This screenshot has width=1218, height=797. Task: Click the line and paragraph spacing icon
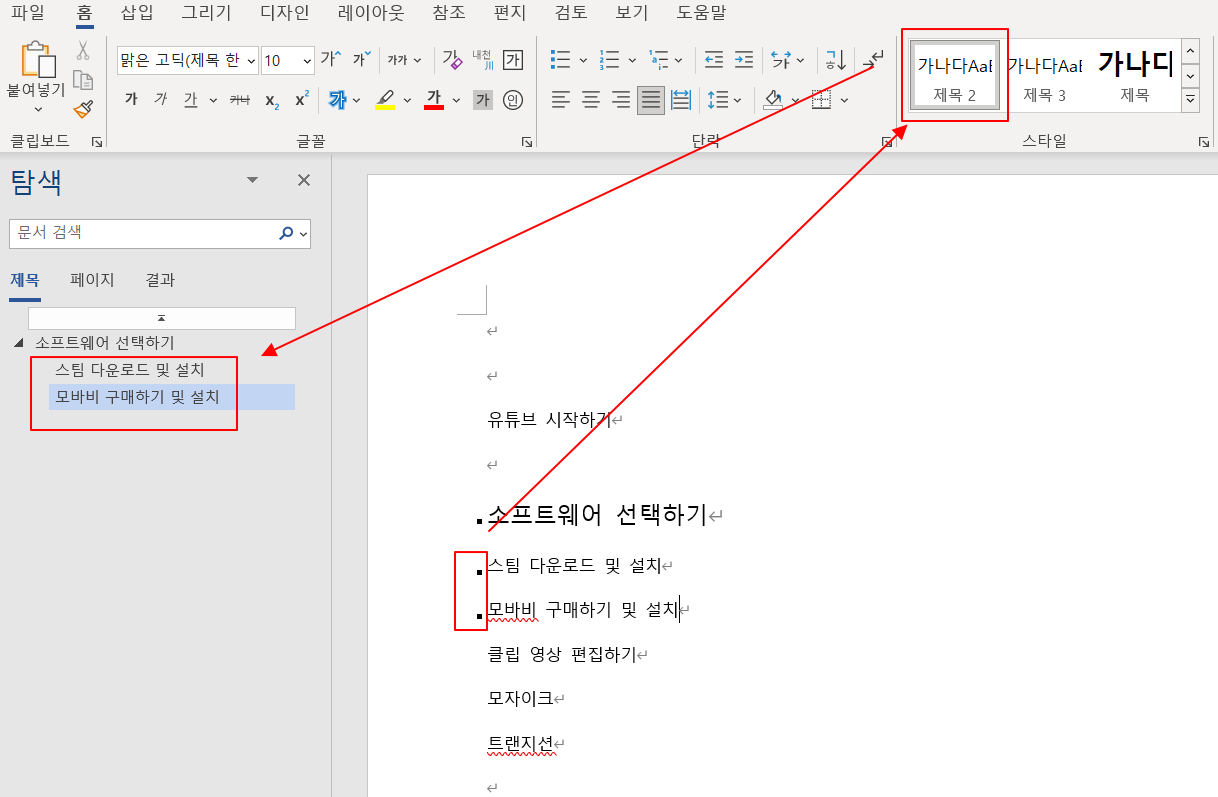(719, 100)
